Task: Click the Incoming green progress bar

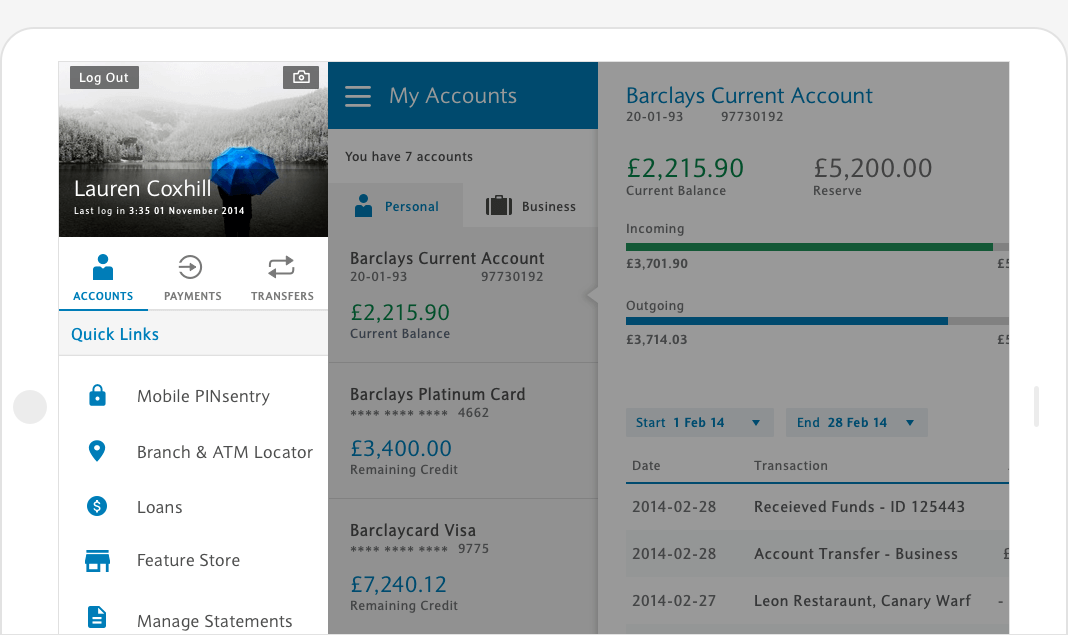Action: [x=809, y=247]
